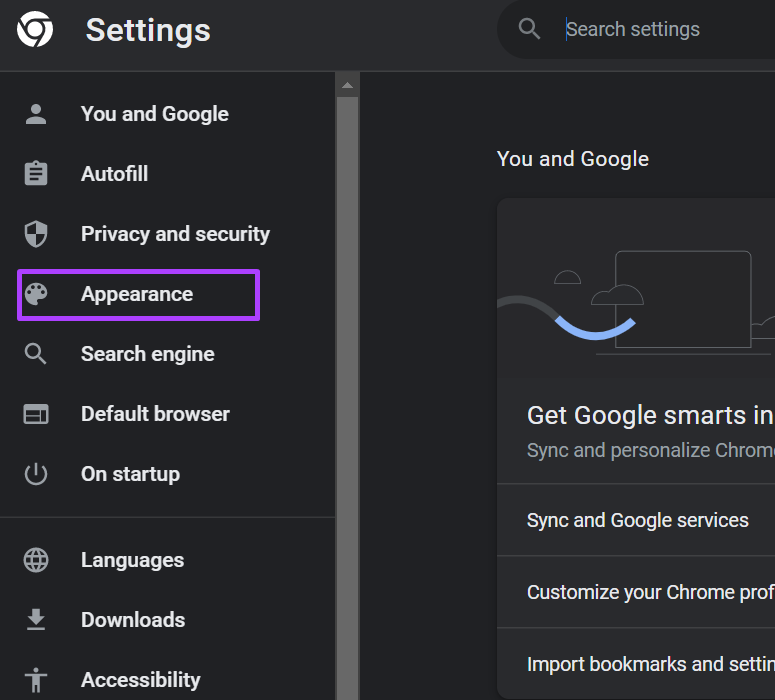This screenshot has width=775, height=700.
Task: Click the Downloads arrow icon
Action: pos(36,620)
